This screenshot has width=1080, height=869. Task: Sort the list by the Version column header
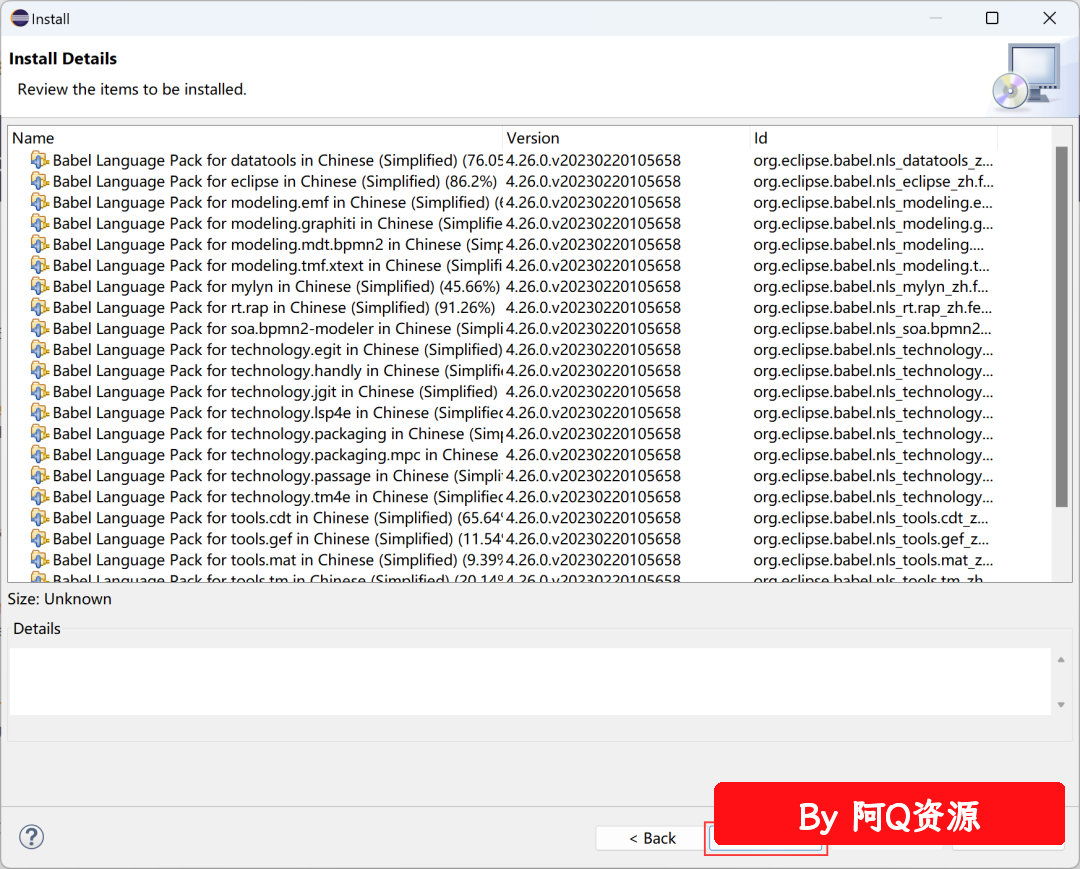click(627, 138)
